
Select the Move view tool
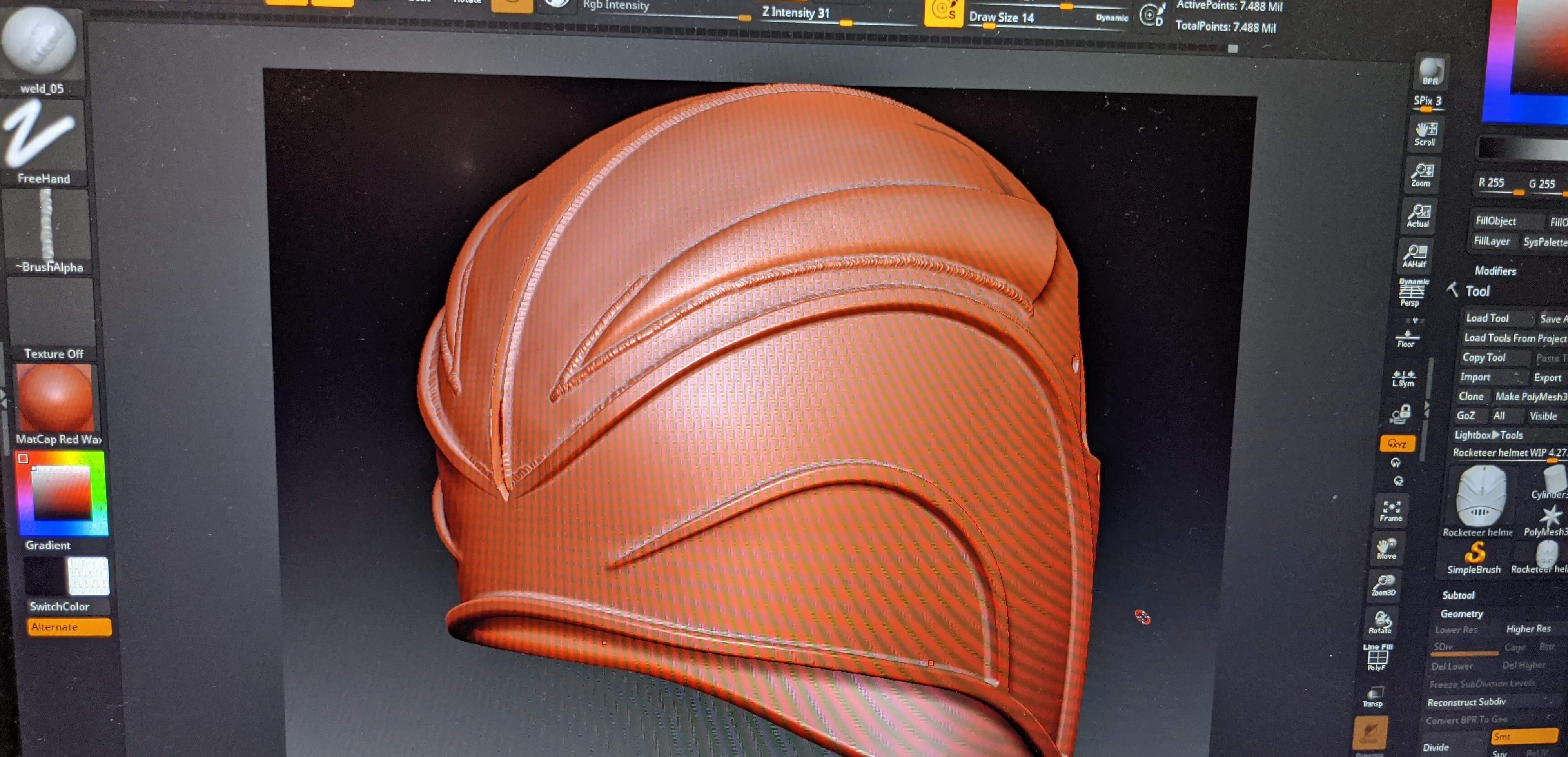point(1387,548)
